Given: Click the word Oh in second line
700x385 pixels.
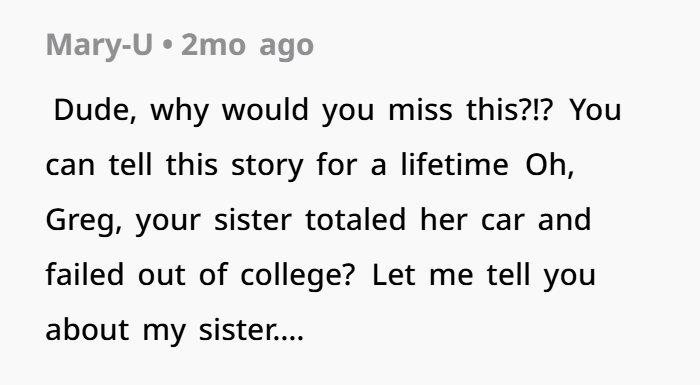Looking at the screenshot, I should pyautogui.click(x=550, y=165).
